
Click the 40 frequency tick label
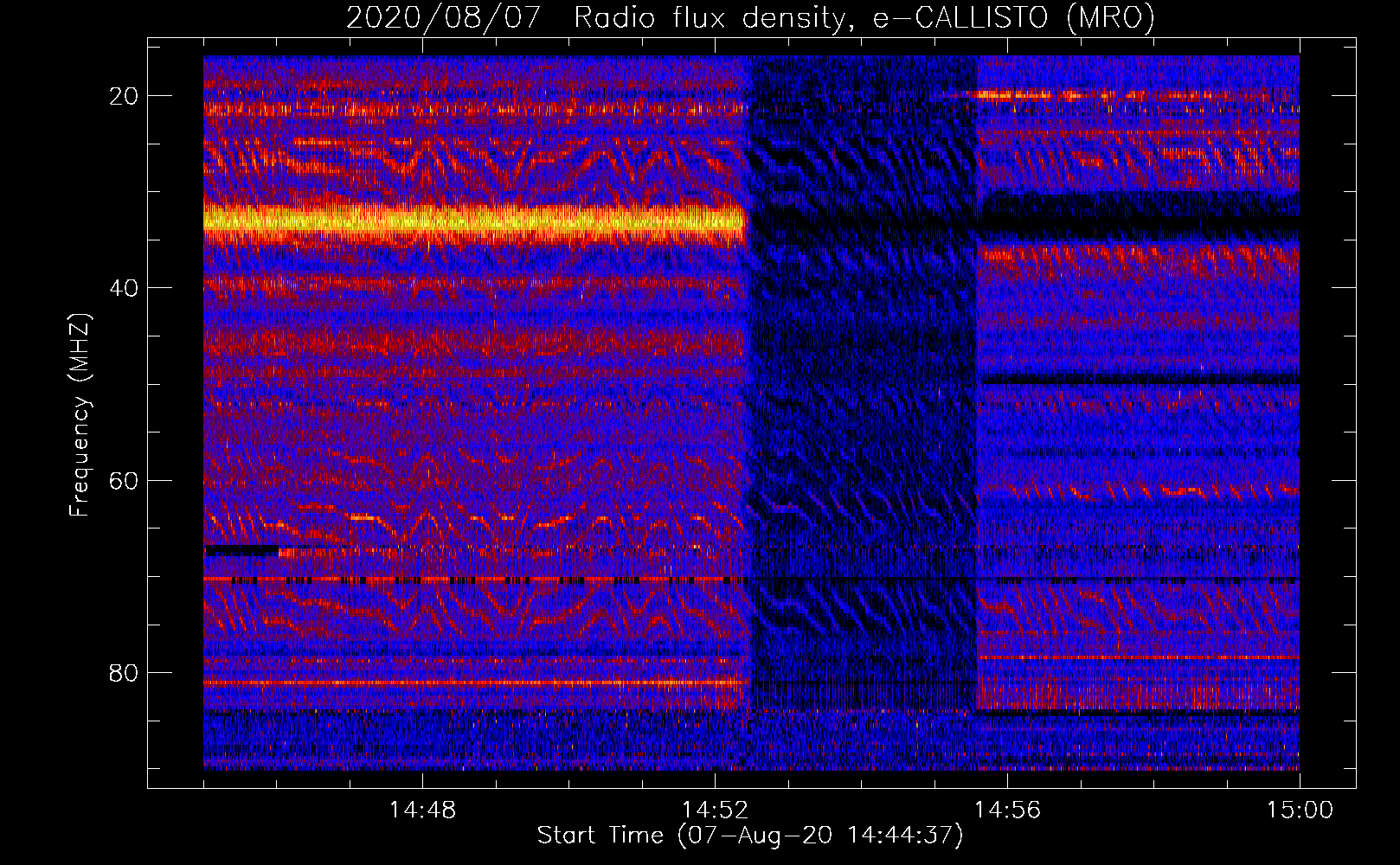point(125,288)
